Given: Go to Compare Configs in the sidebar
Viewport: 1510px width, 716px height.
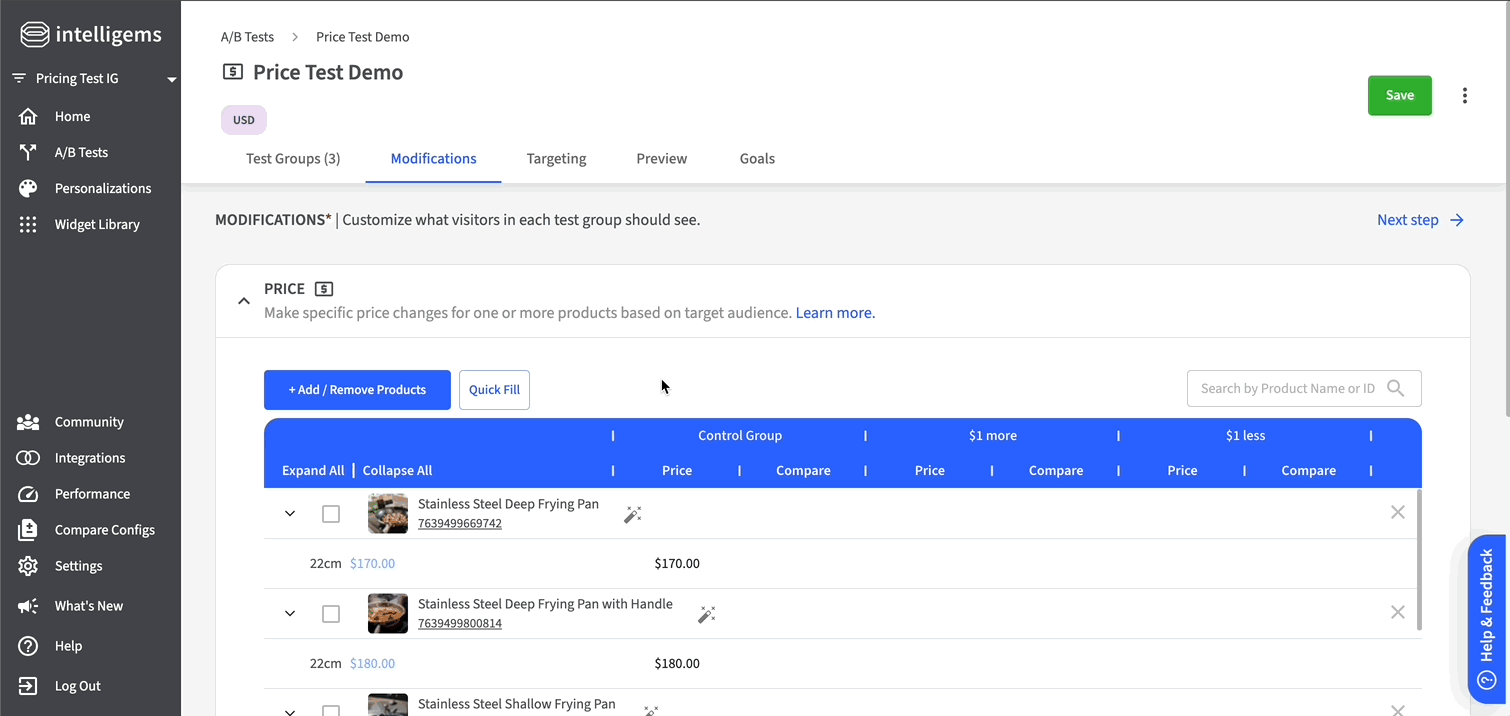Looking at the screenshot, I should tap(104, 530).
